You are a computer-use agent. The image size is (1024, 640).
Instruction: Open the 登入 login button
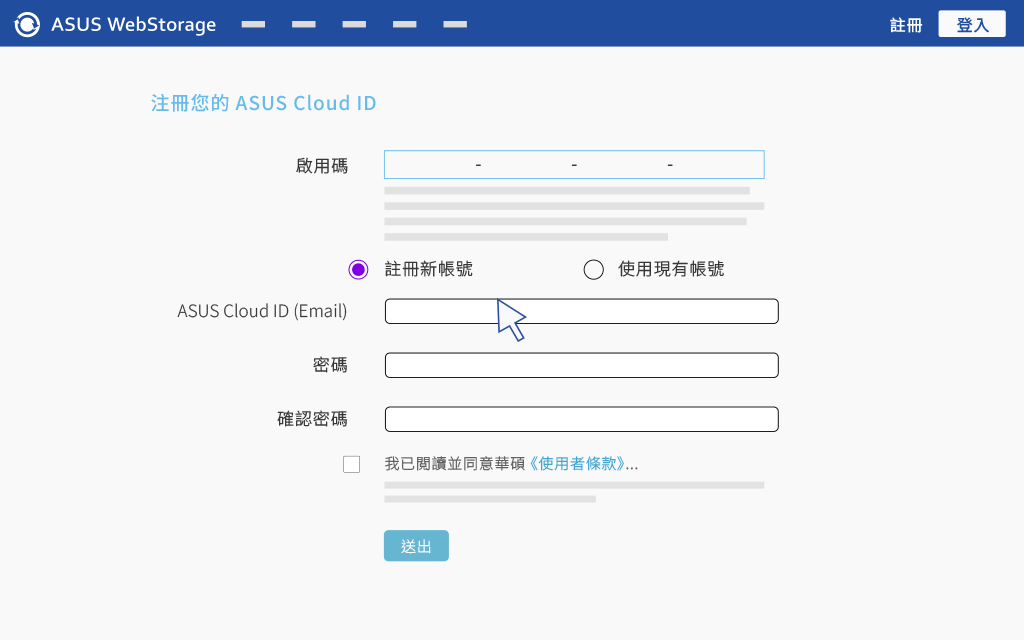972,24
